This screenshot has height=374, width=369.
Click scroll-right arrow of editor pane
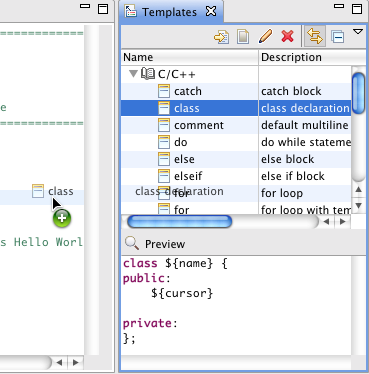[75, 362]
